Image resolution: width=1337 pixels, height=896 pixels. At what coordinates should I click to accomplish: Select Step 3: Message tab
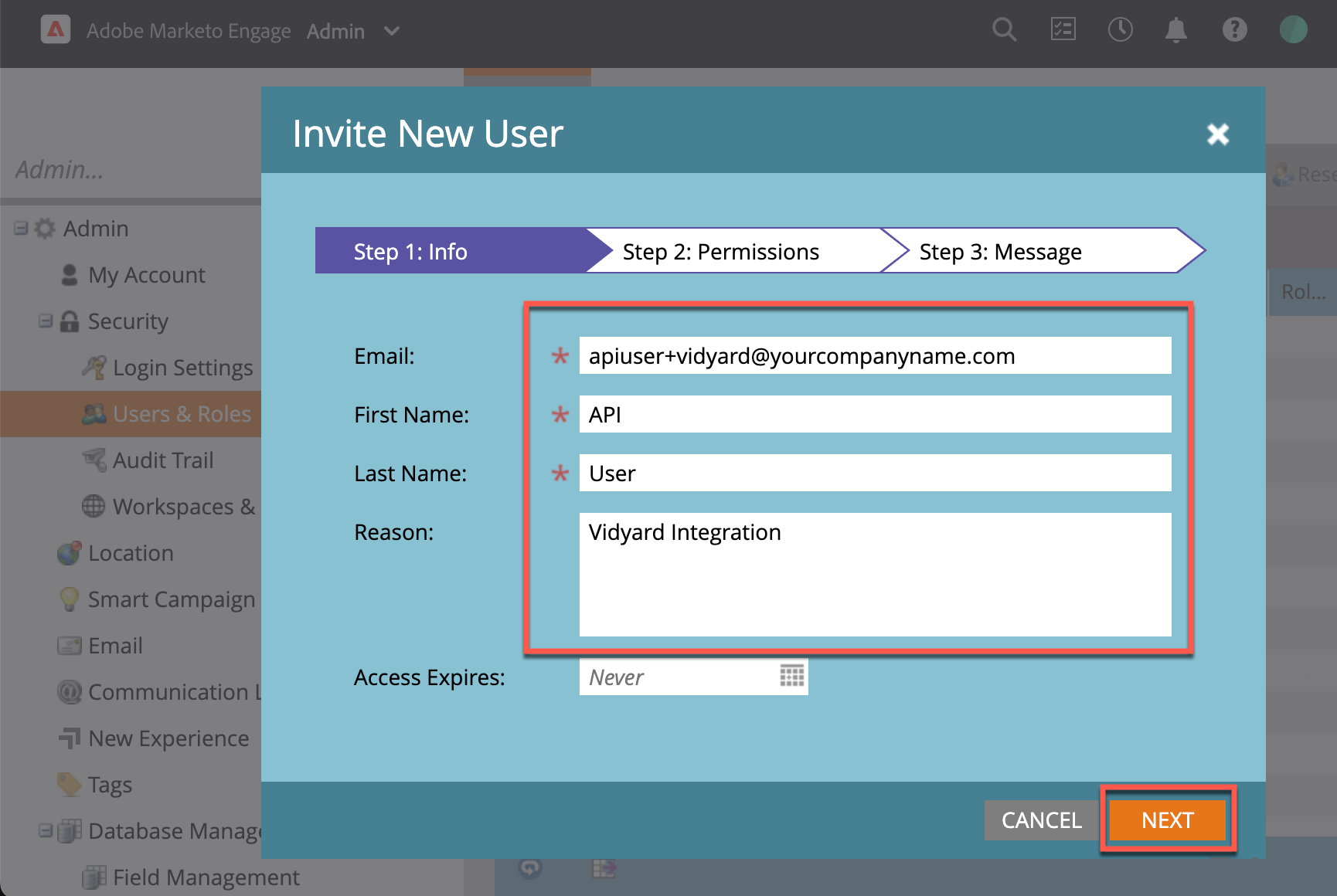pyautogui.click(x=1043, y=251)
